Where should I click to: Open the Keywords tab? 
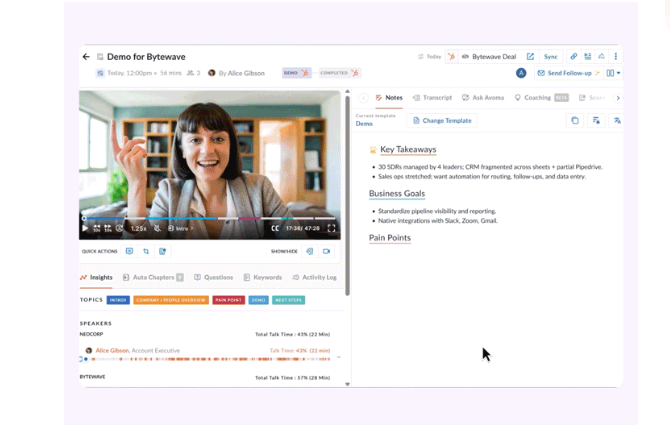coord(263,277)
